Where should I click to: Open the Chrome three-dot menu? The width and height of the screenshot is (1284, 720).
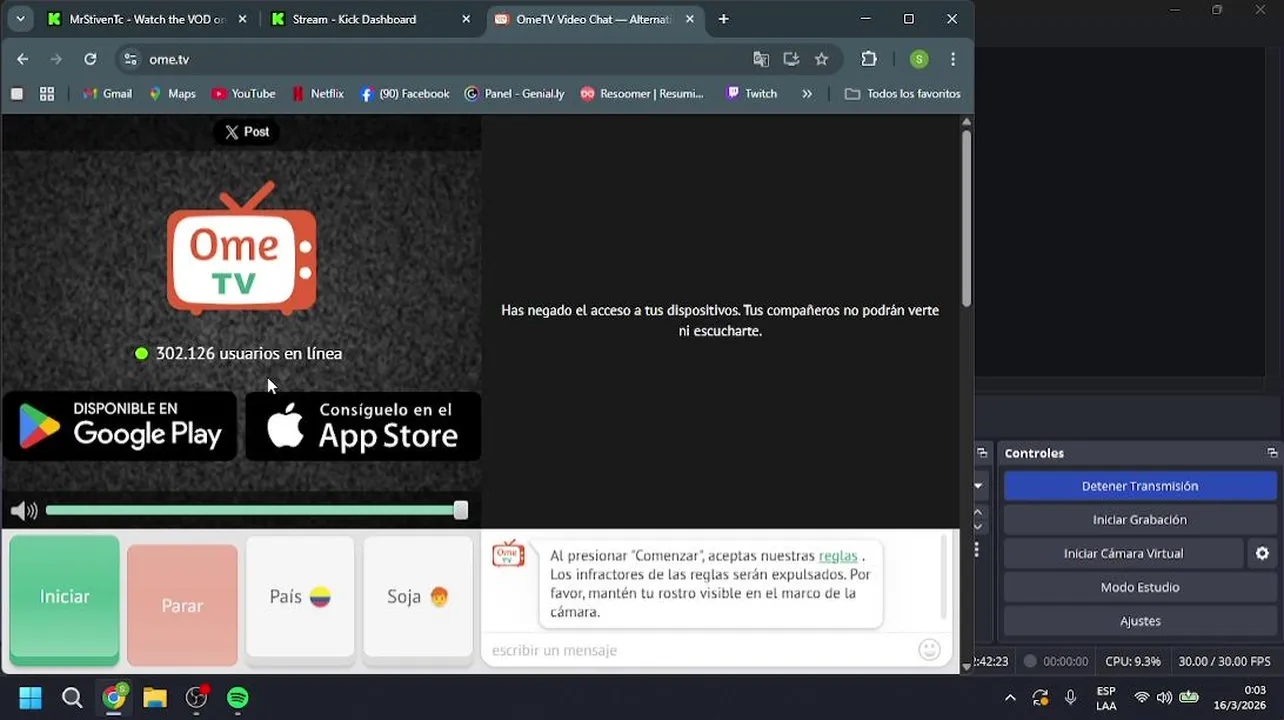tap(953, 59)
